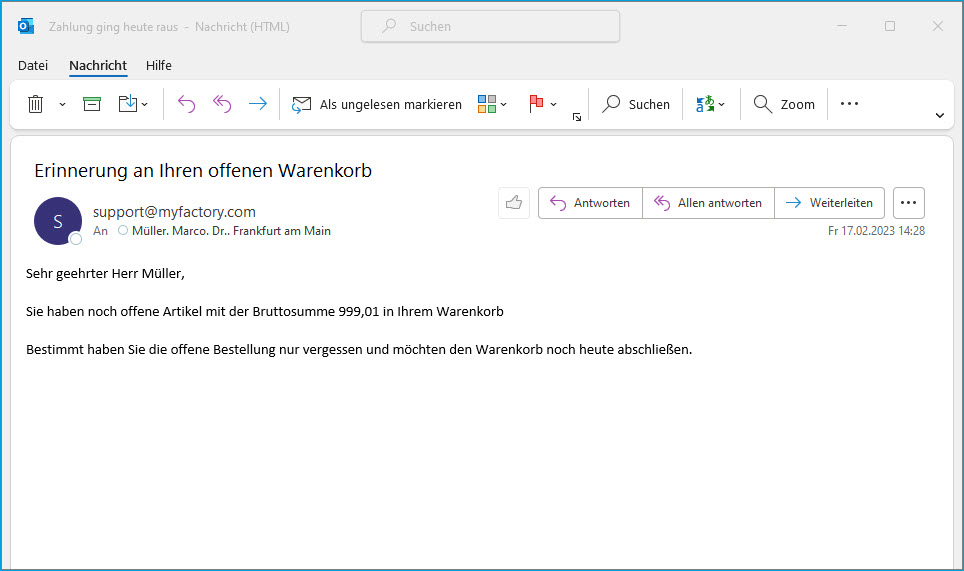
Task: Open the Datei menu
Action: pos(33,66)
